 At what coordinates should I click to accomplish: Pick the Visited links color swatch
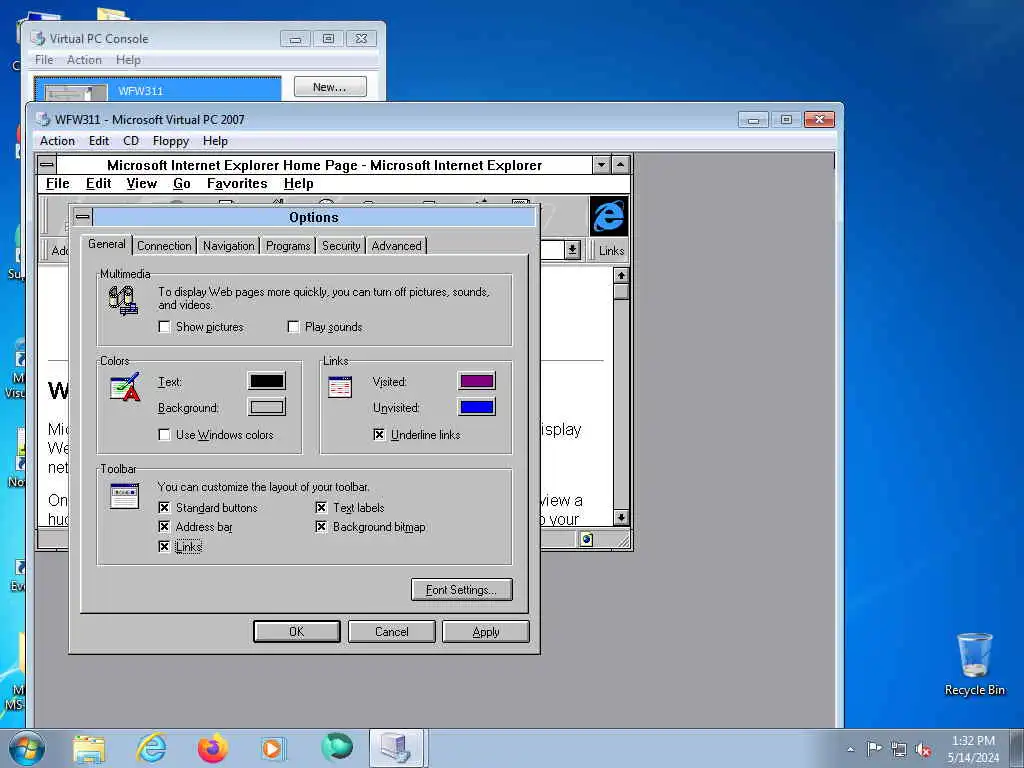(477, 381)
